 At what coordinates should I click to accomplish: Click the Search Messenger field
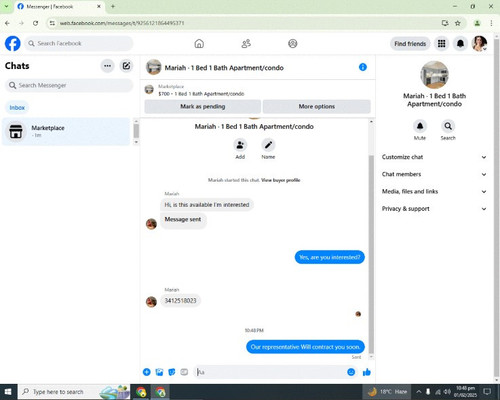pos(69,86)
